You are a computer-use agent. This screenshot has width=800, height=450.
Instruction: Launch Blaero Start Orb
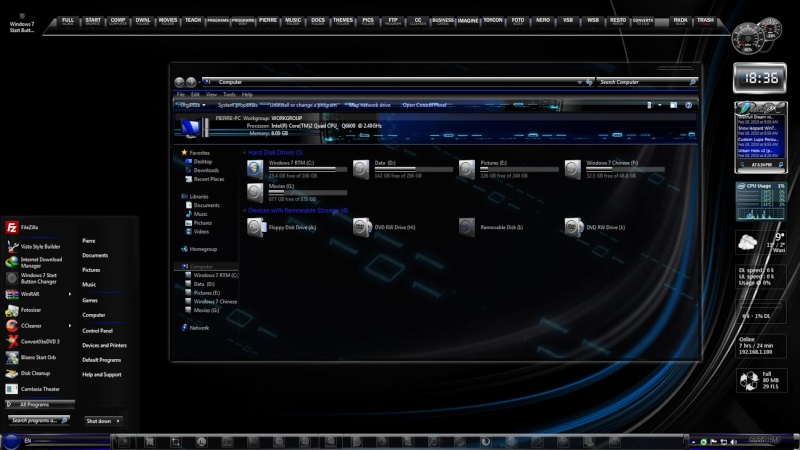(x=31, y=357)
